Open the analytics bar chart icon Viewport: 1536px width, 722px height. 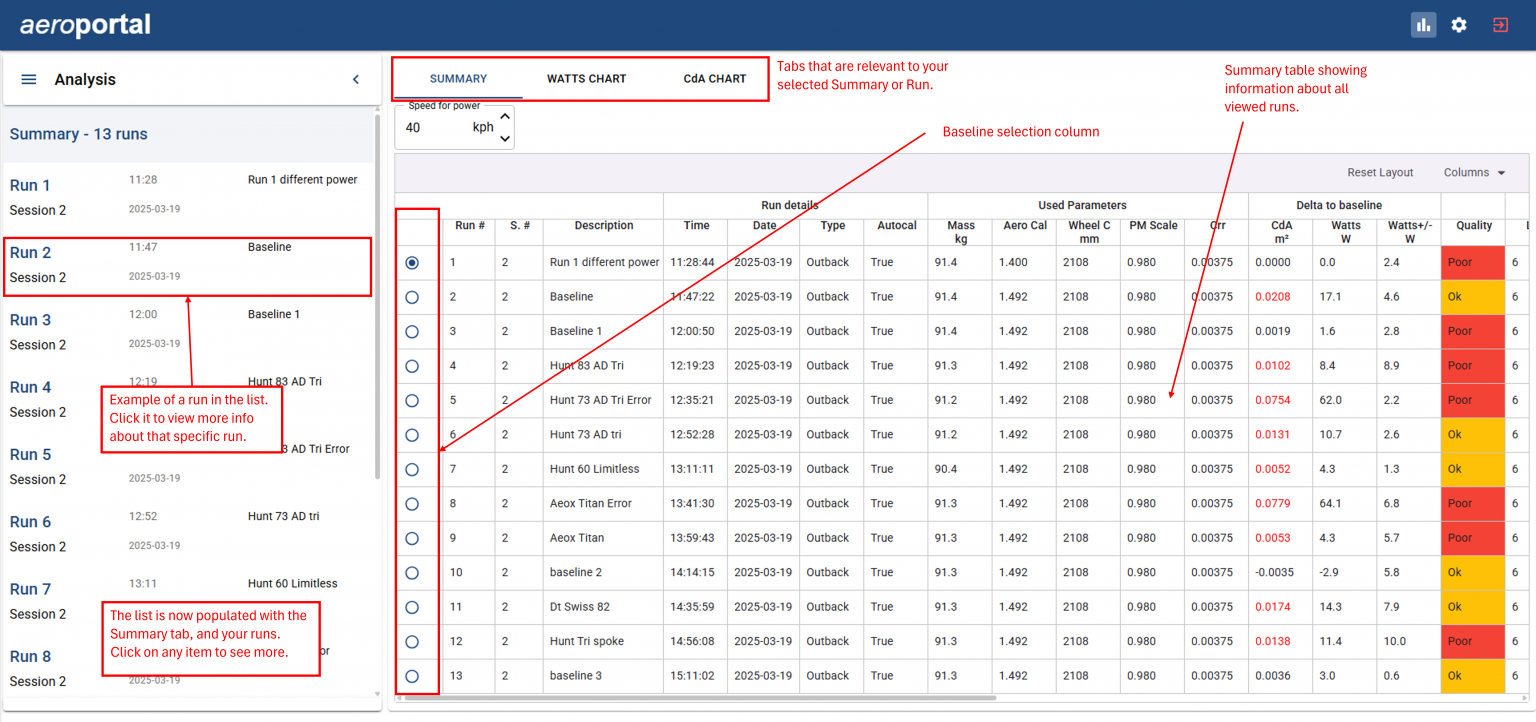(1423, 24)
